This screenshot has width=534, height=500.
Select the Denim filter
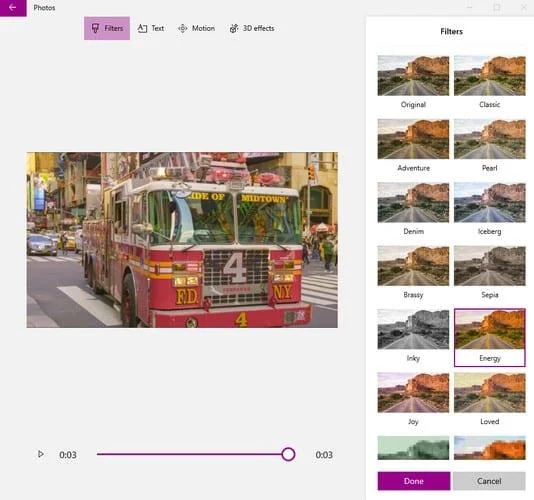413,202
